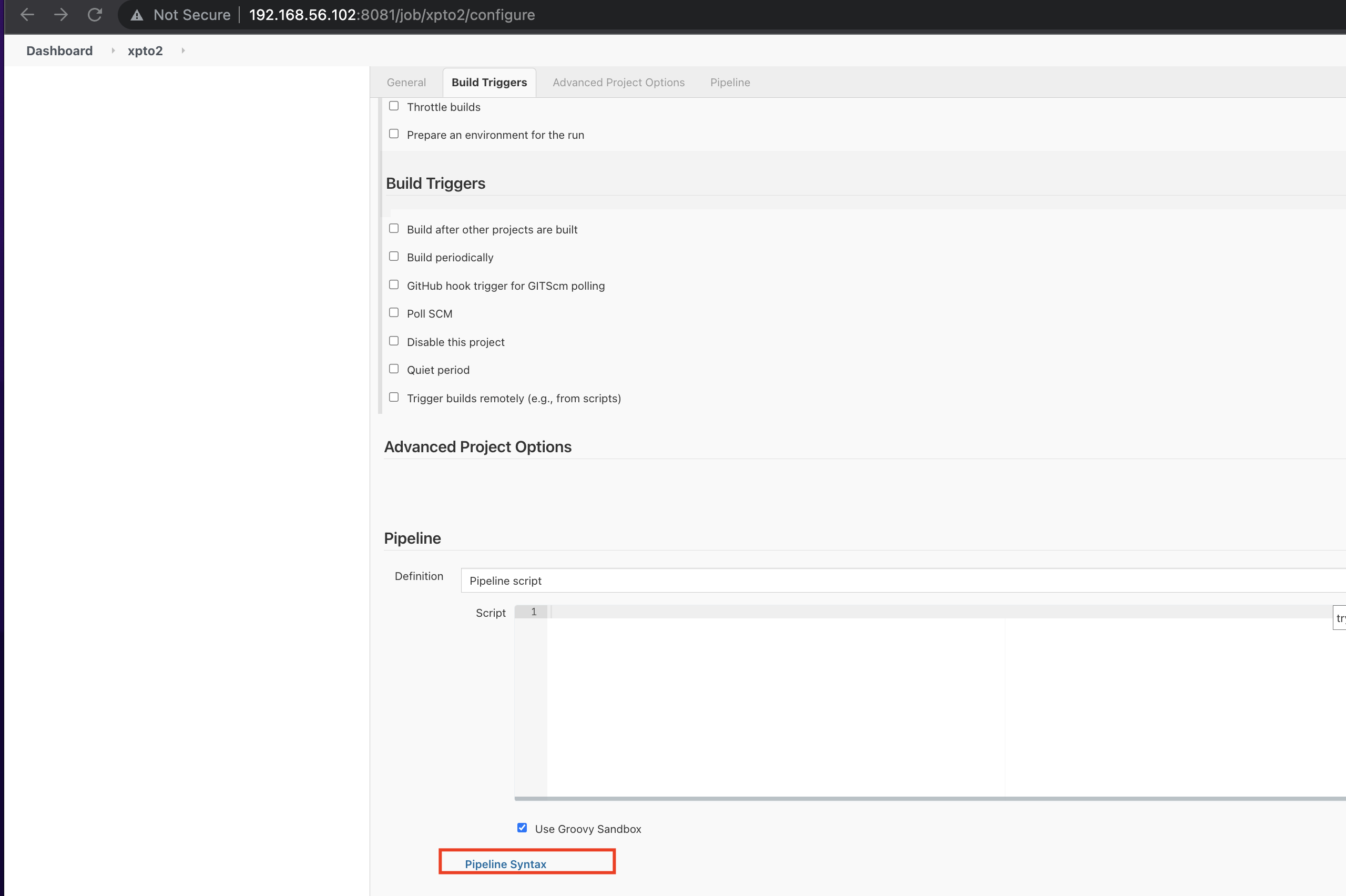Open the Definition dropdown (Pipeline script)
Image resolution: width=1346 pixels, height=896 pixels.
click(x=903, y=581)
